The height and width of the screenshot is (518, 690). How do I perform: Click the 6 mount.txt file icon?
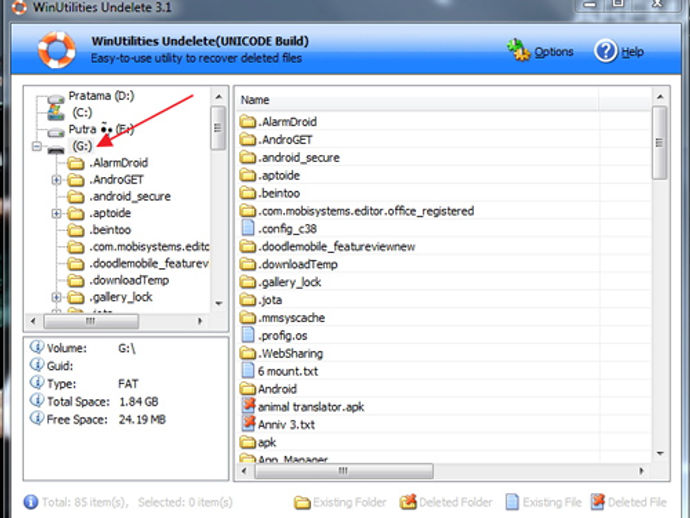pos(248,371)
